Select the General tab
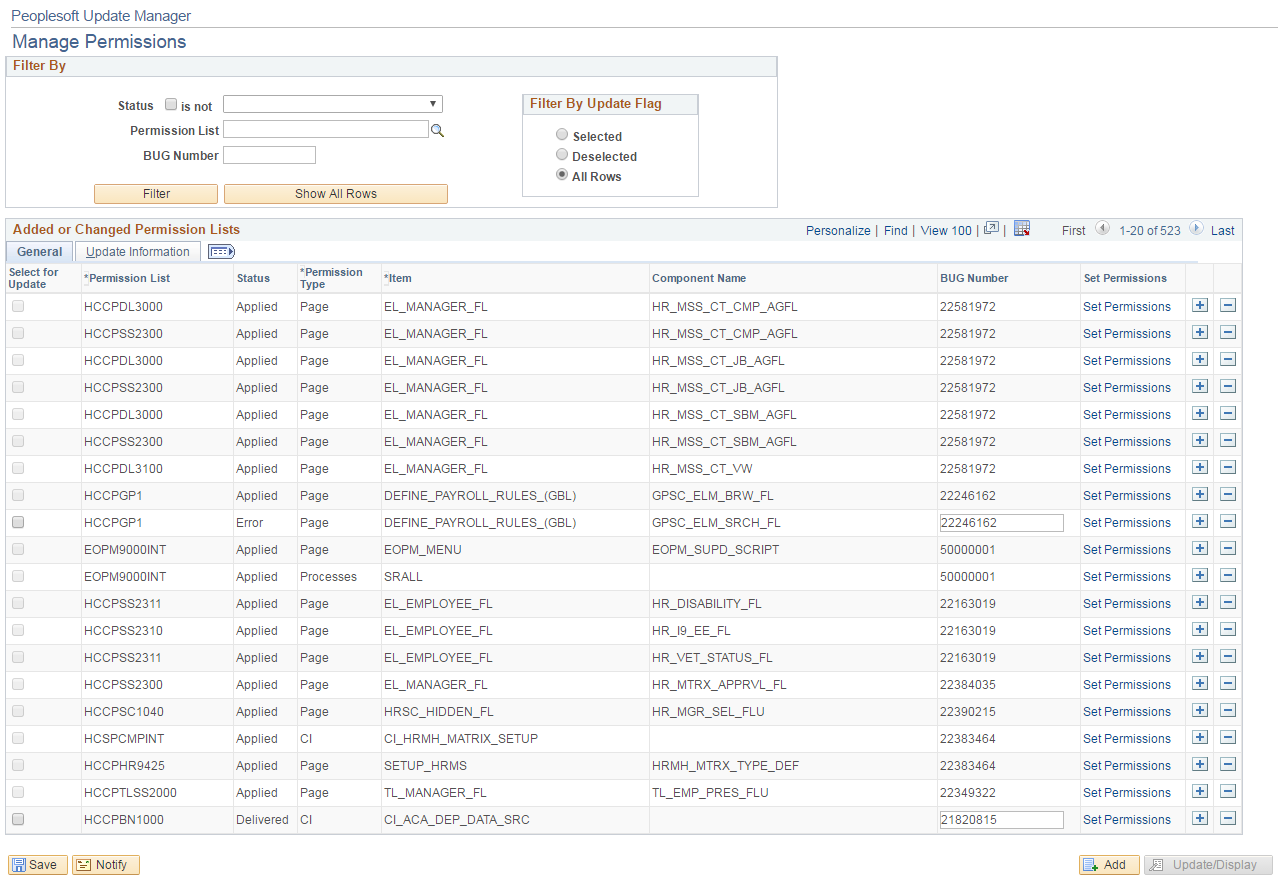This screenshot has width=1278, height=880. point(38,251)
